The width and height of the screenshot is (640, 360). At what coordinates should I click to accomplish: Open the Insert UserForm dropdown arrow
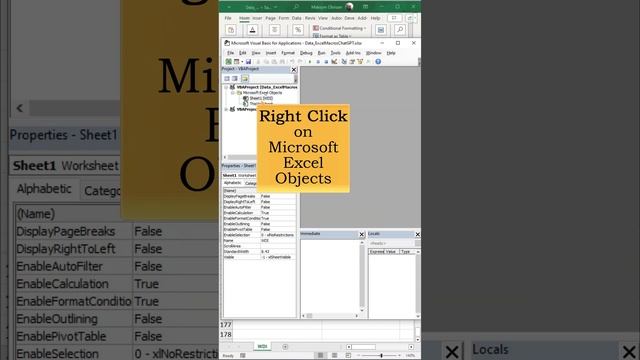point(242,62)
